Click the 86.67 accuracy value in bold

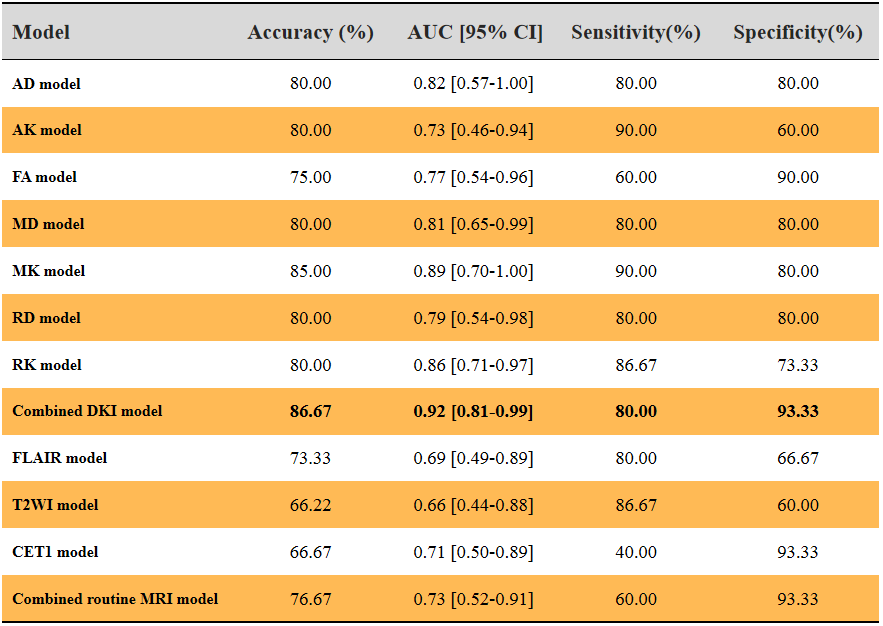click(x=310, y=411)
